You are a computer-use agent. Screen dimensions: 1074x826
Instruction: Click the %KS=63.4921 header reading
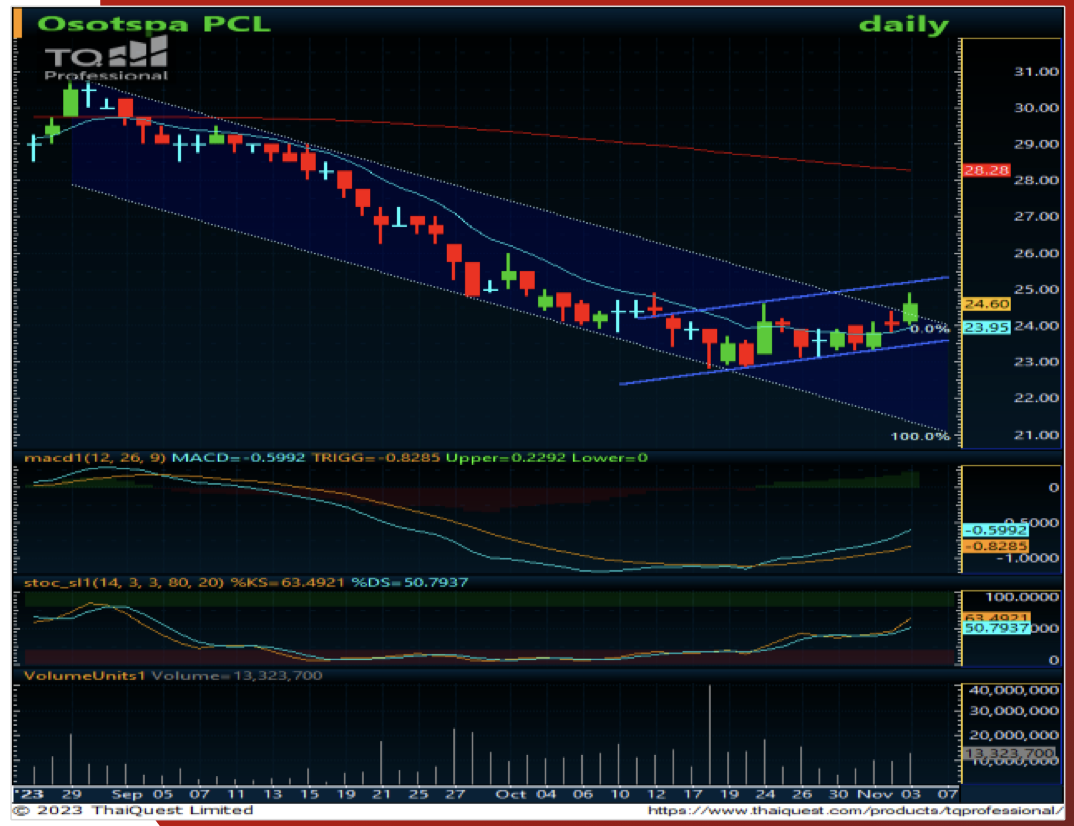click(287, 583)
